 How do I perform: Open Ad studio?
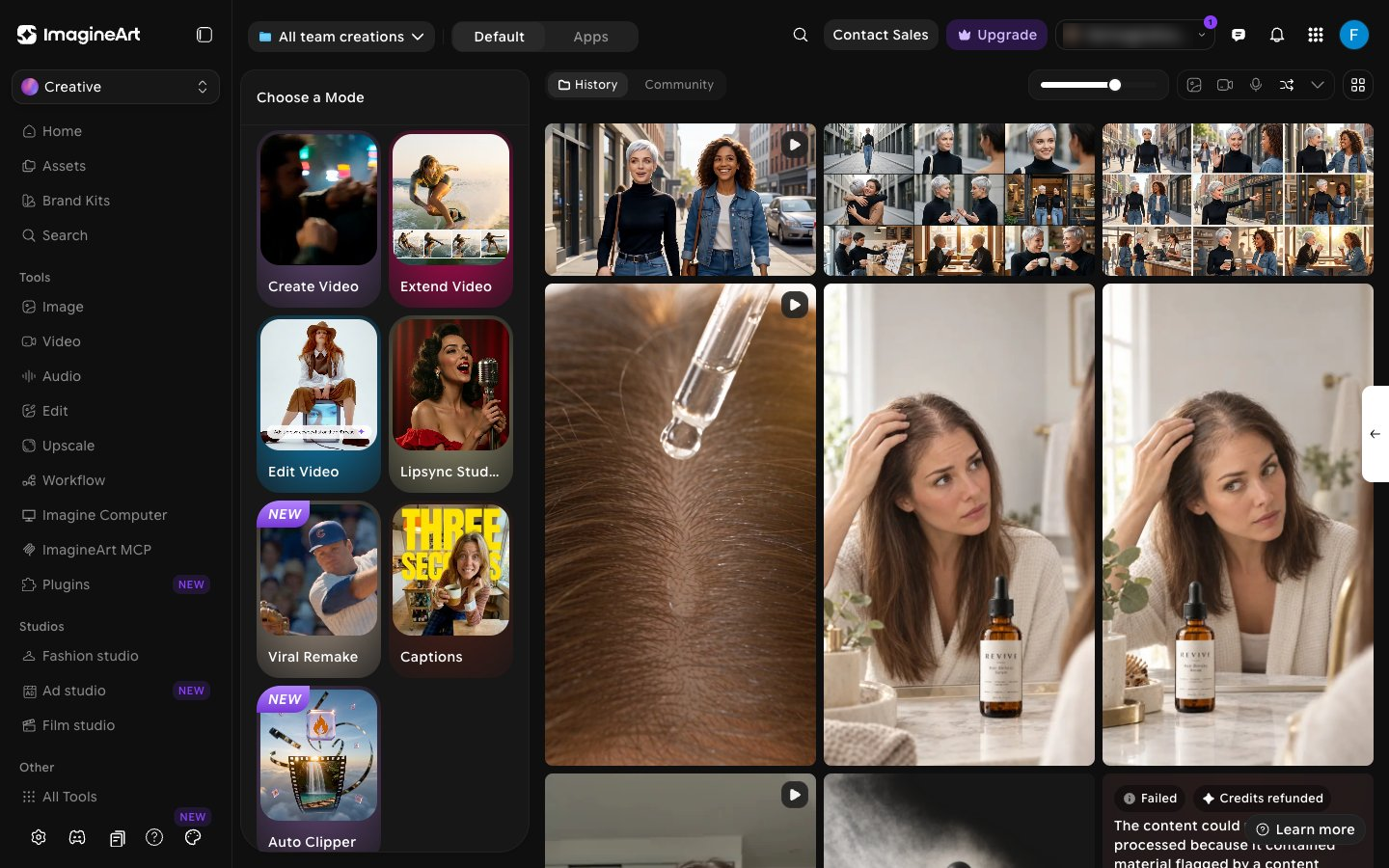[116, 691]
